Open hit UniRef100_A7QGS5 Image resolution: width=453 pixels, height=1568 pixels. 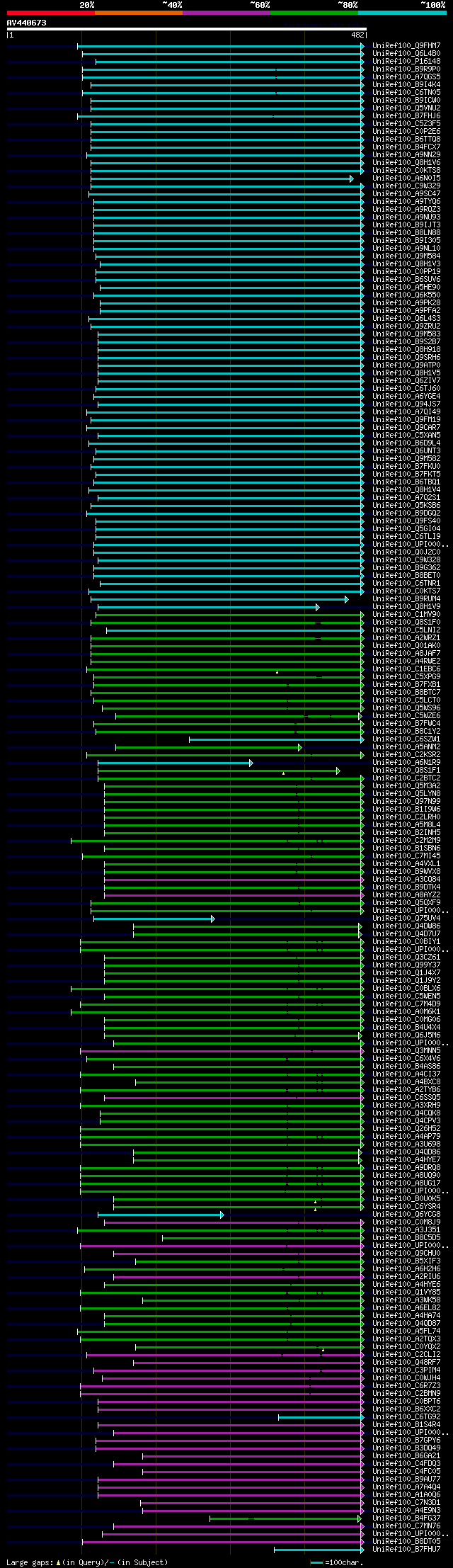point(406,76)
